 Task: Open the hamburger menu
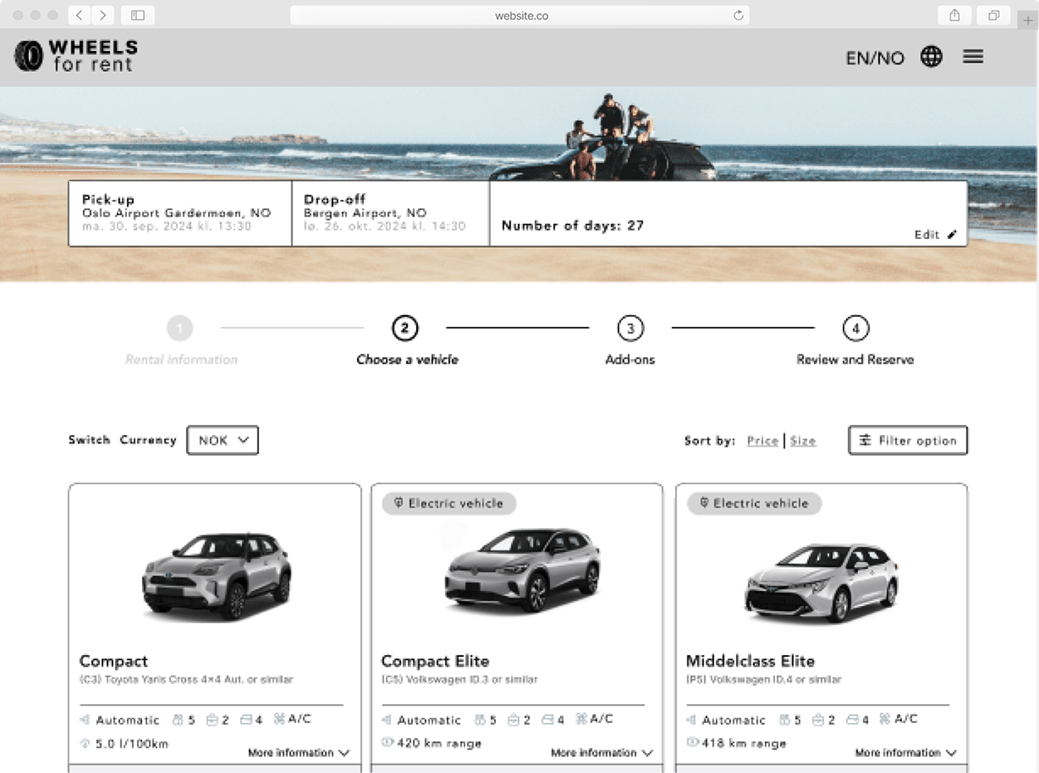[x=973, y=57]
